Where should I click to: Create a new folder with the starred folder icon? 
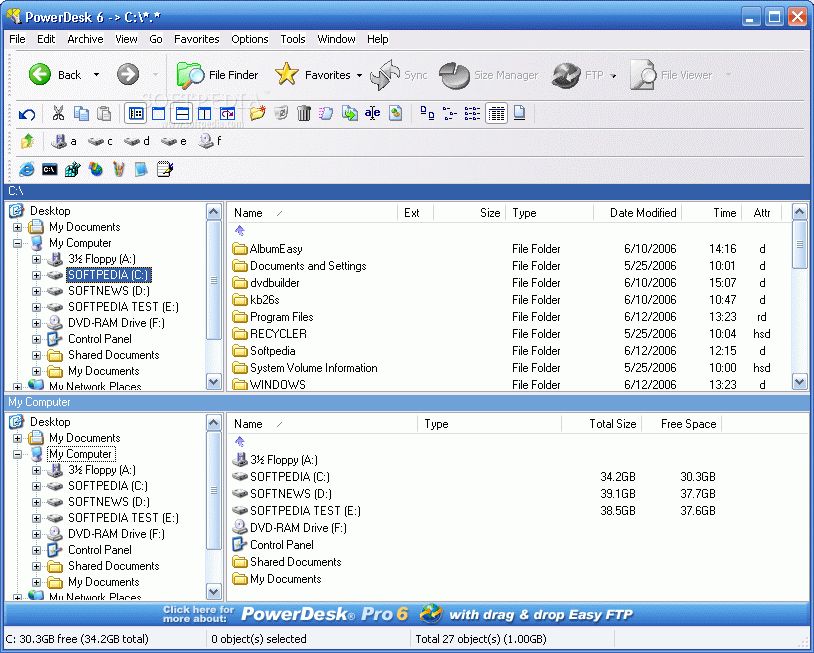(257, 113)
